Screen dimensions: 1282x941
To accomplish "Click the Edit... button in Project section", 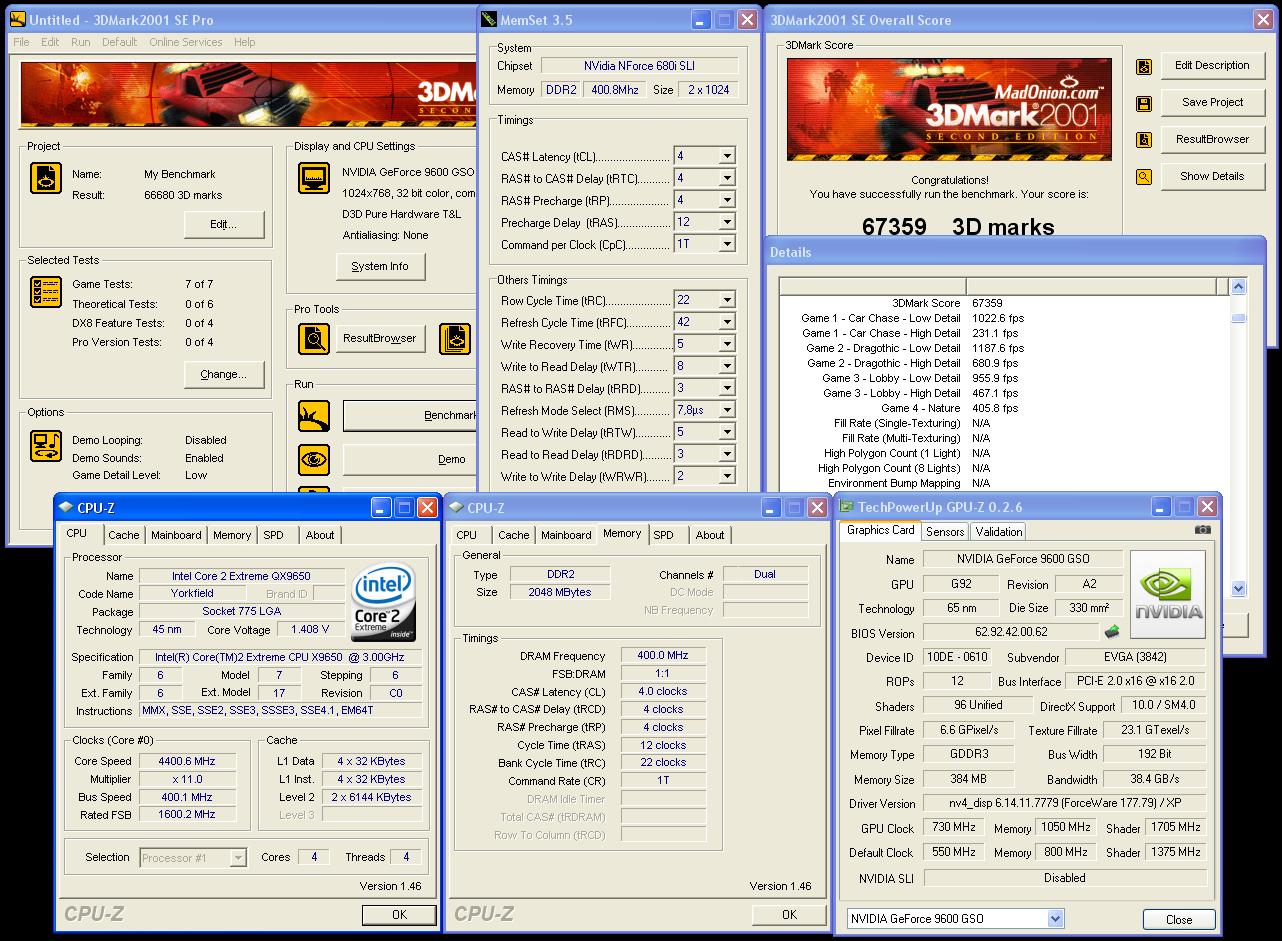I will coord(224,224).
